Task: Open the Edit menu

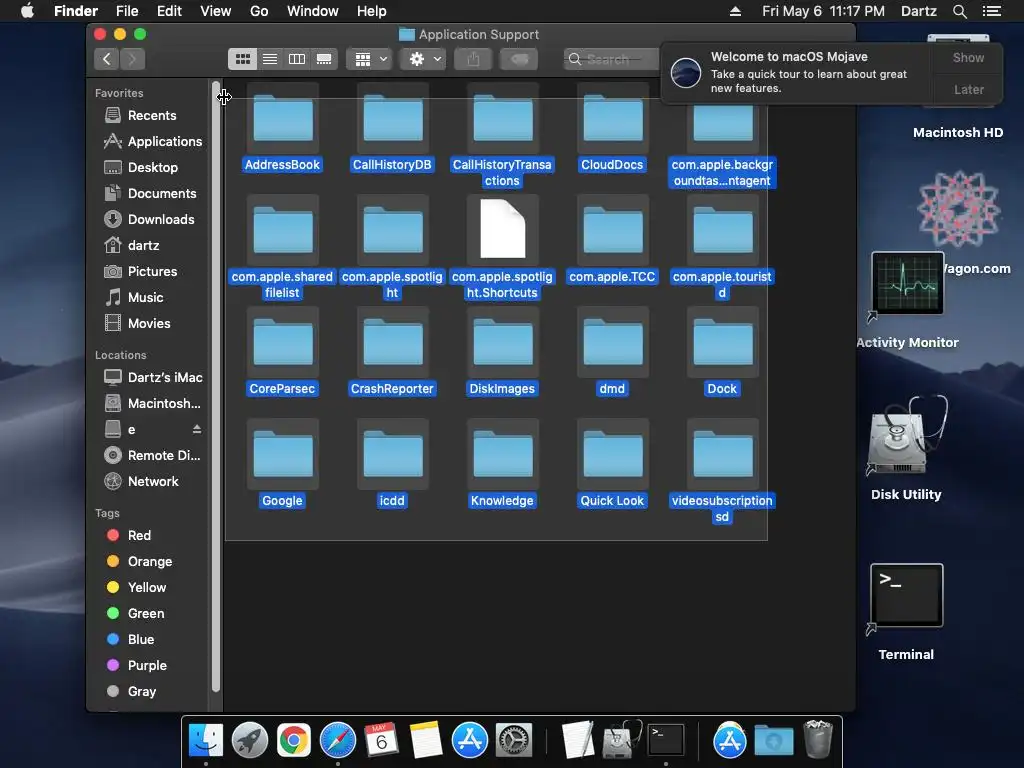Action: (169, 11)
